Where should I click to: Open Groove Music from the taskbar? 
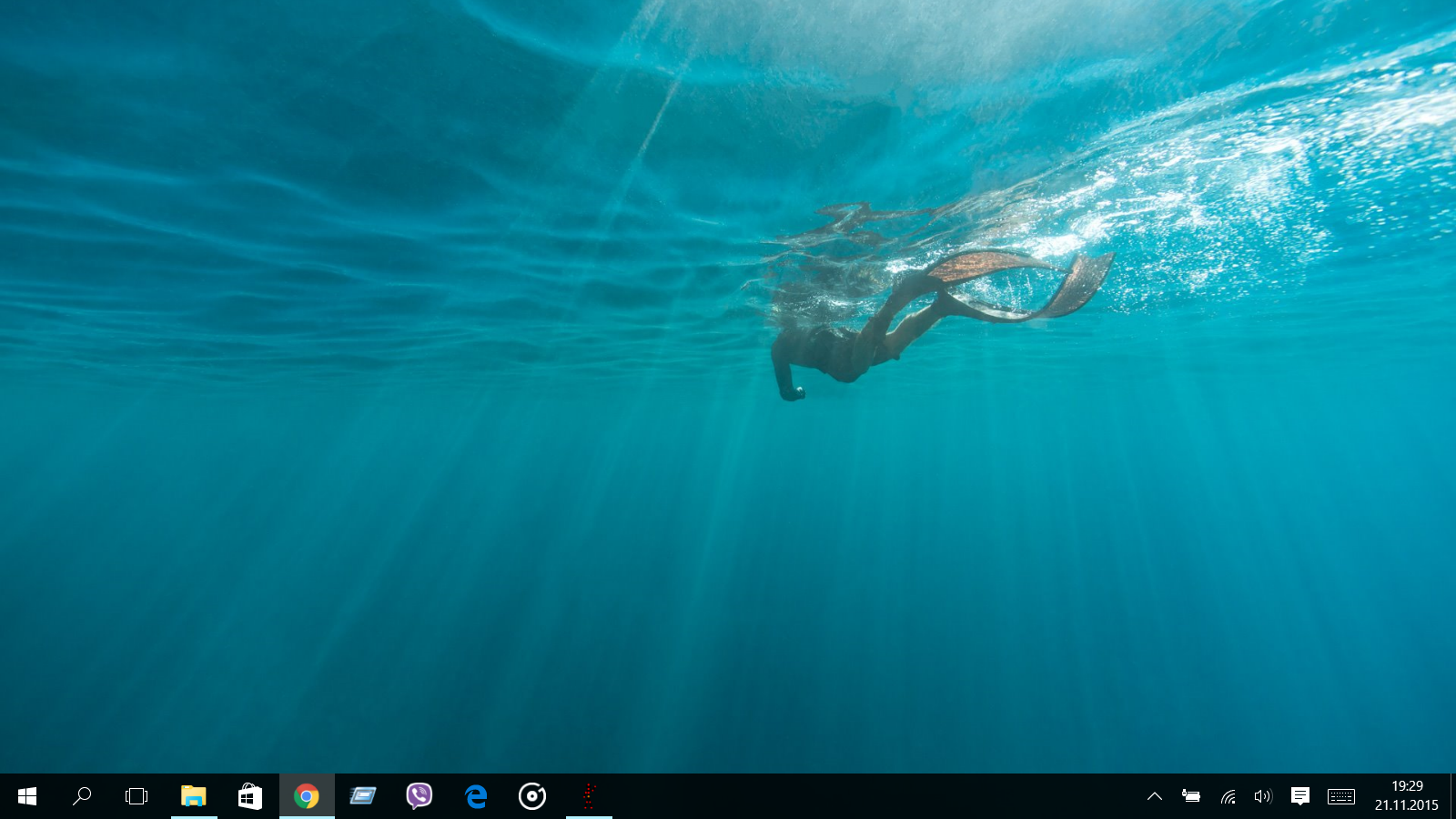532,796
